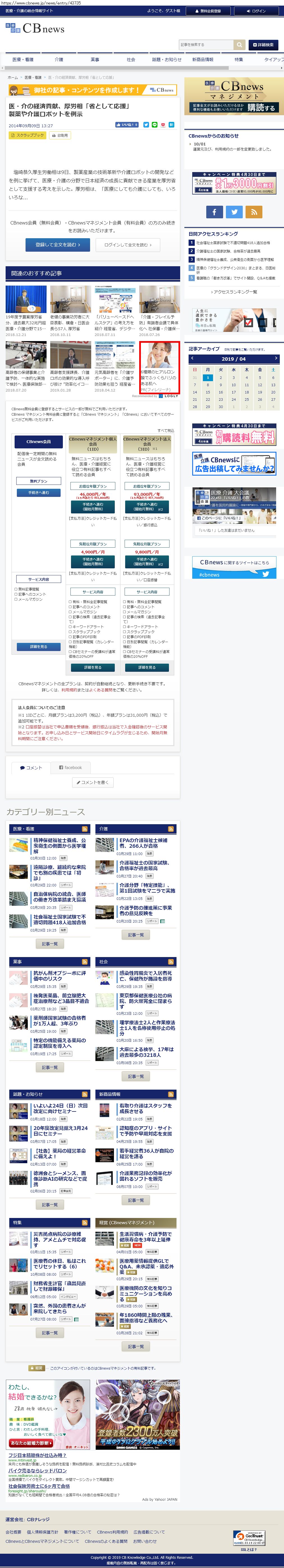Click 登録して全文を読む button
Image resolution: width=284 pixels, height=1568 pixels.
(x=58, y=244)
